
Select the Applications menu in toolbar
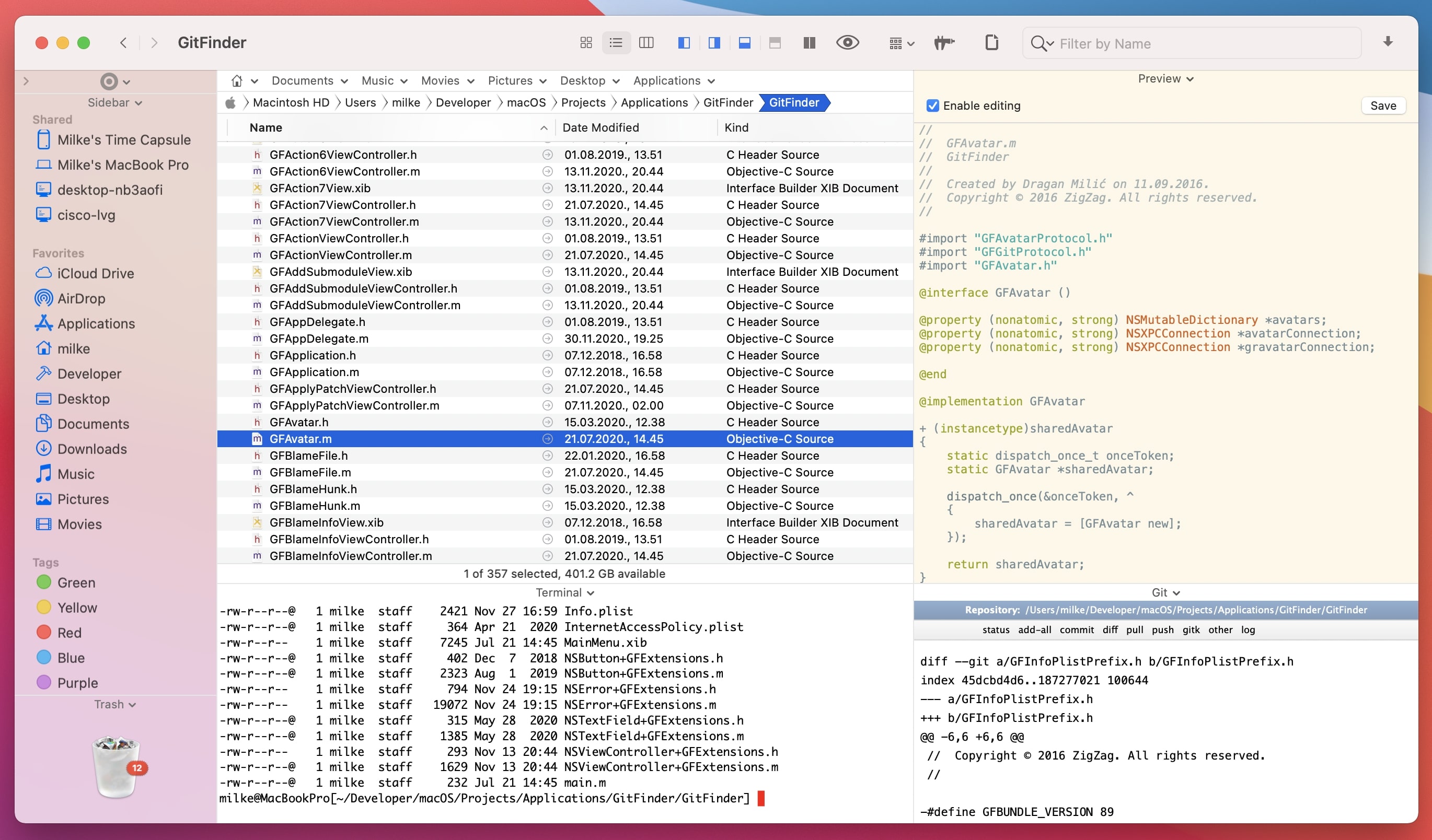675,80
